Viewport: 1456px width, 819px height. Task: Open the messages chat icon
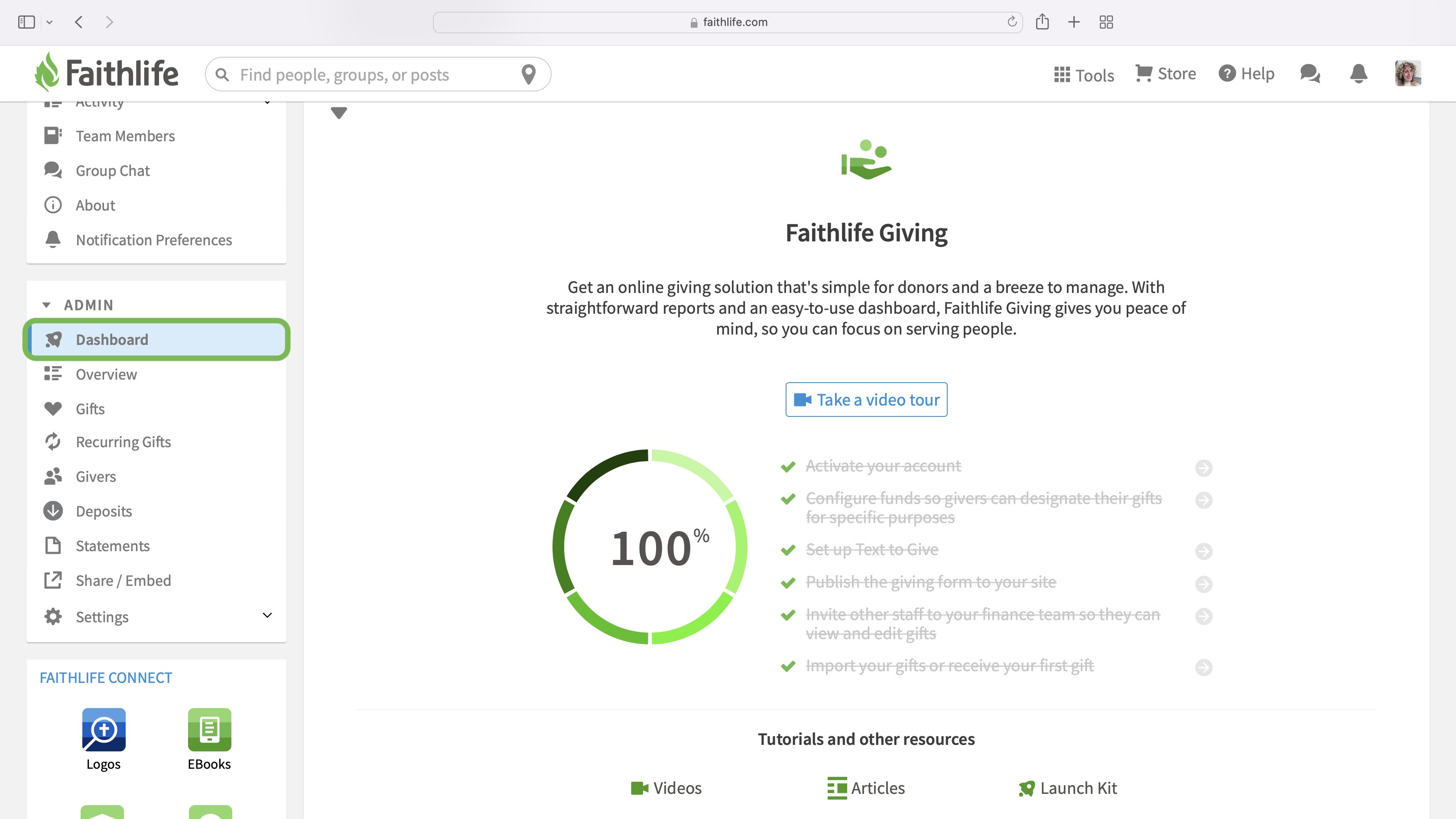coord(1310,74)
